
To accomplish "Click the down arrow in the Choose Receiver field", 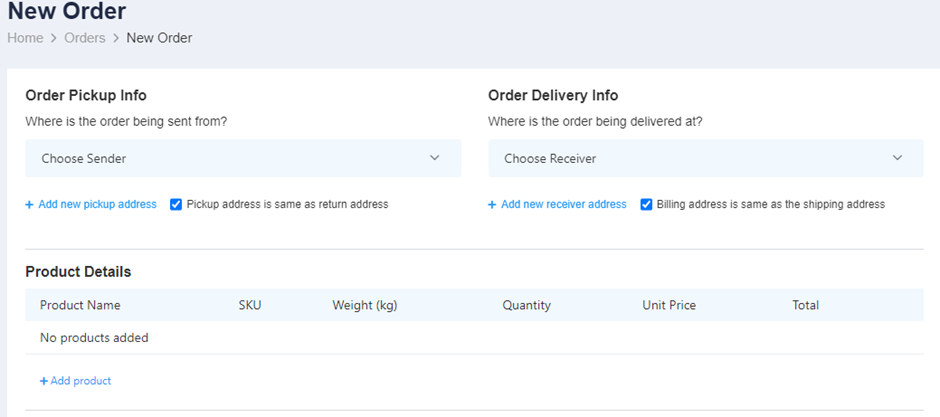I will [897, 158].
